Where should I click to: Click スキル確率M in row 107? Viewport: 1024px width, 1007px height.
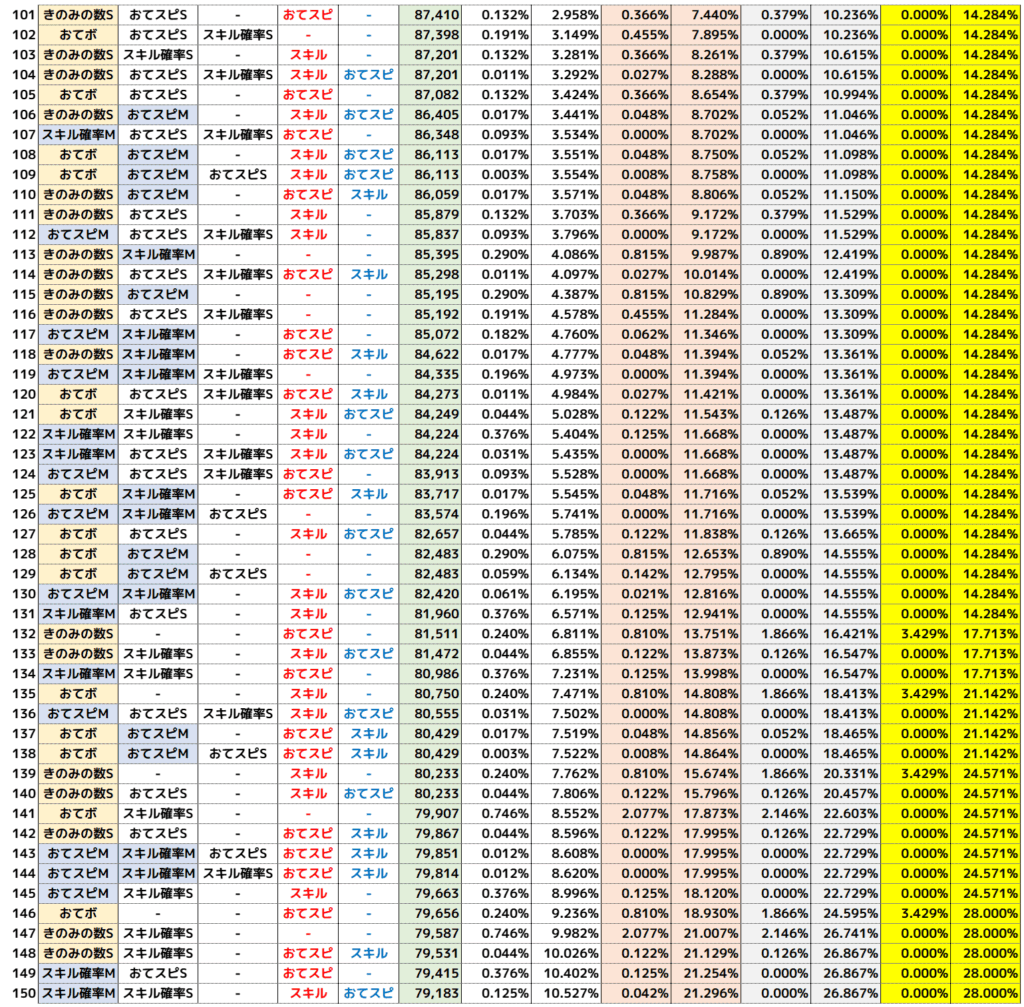pyautogui.click(x=78, y=134)
